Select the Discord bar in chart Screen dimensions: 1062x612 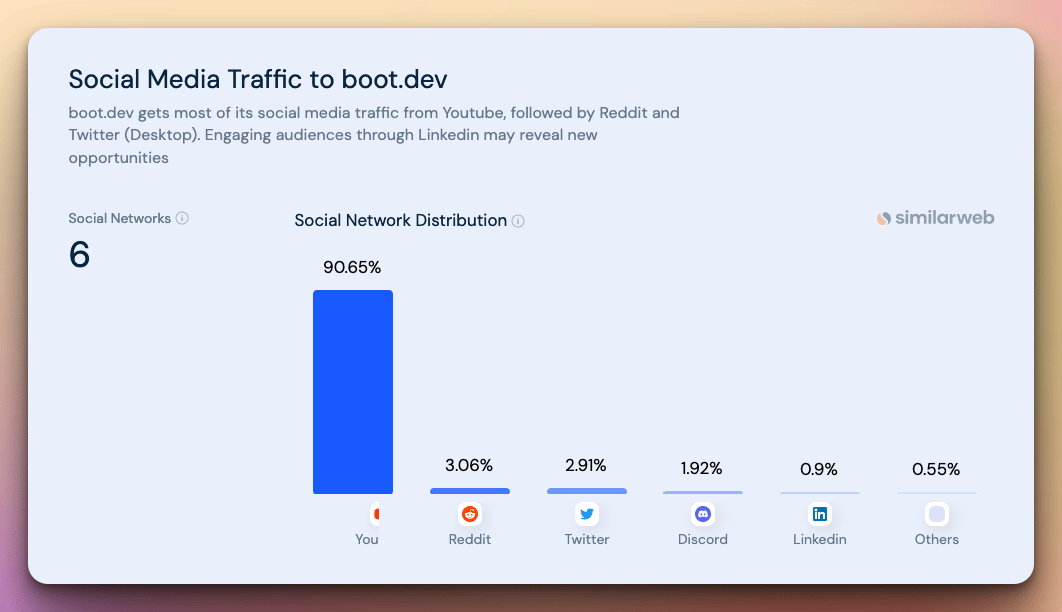tap(703, 492)
